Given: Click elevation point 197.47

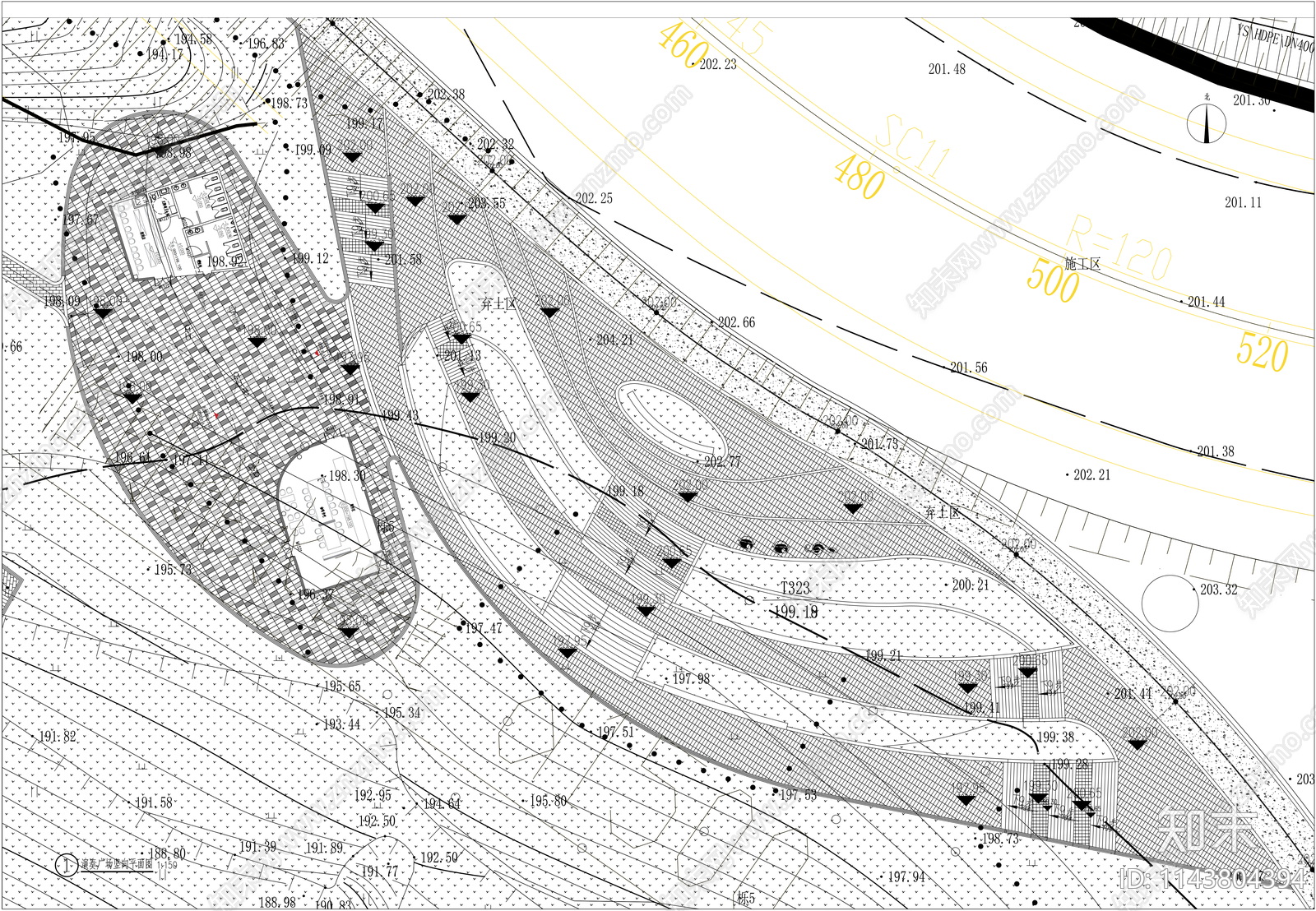Looking at the screenshot, I should (484, 629).
